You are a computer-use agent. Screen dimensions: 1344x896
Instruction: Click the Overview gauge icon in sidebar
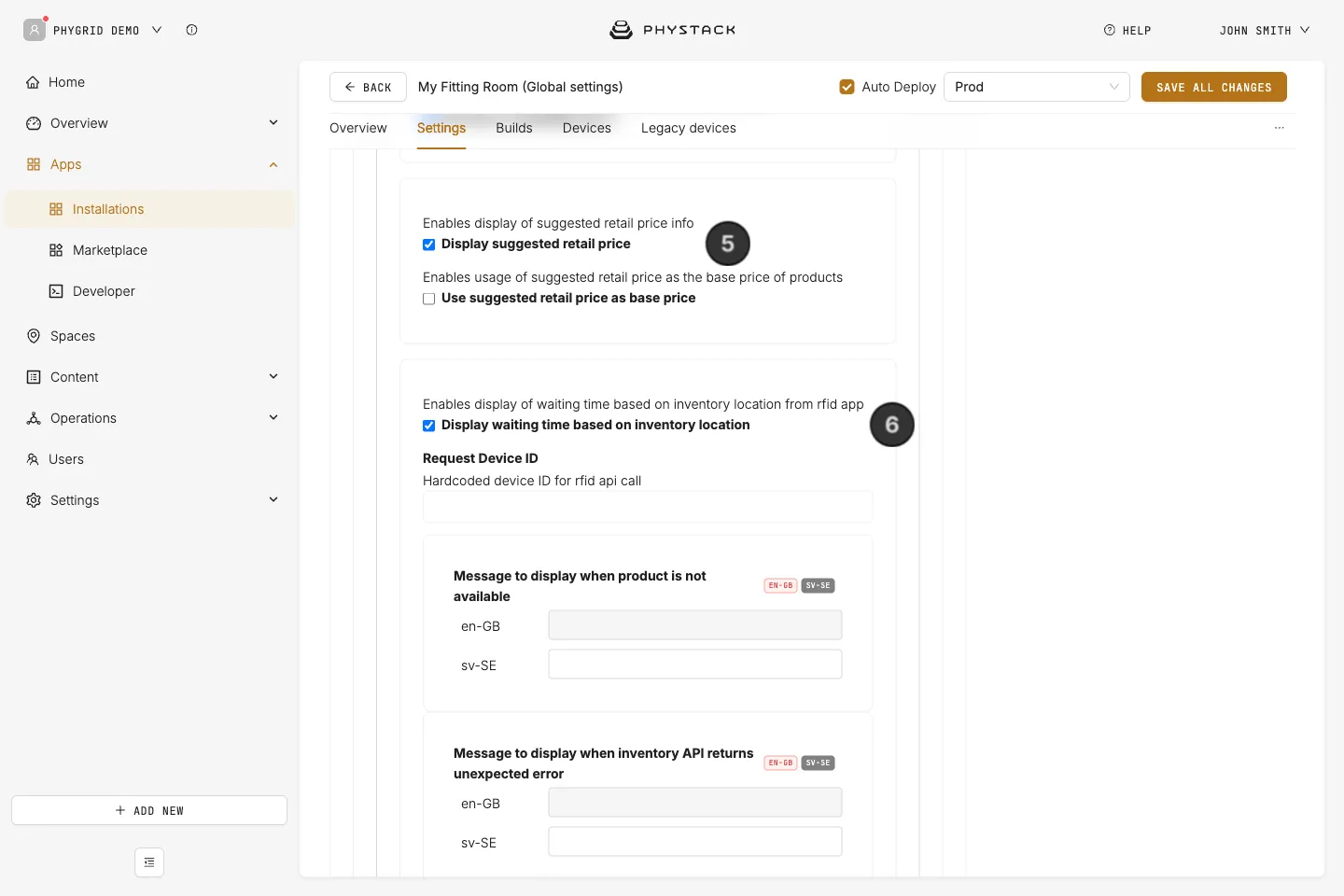[34, 123]
